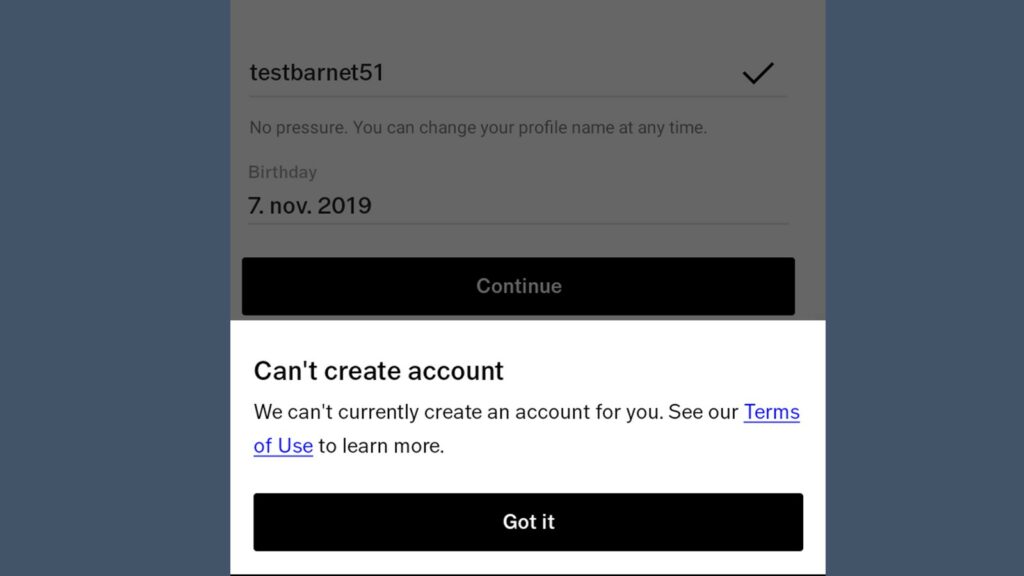The width and height of the screenshot is (1024, 576).
Task: Click the 'to learn more.' text
Action: click(x=381, y=445)
